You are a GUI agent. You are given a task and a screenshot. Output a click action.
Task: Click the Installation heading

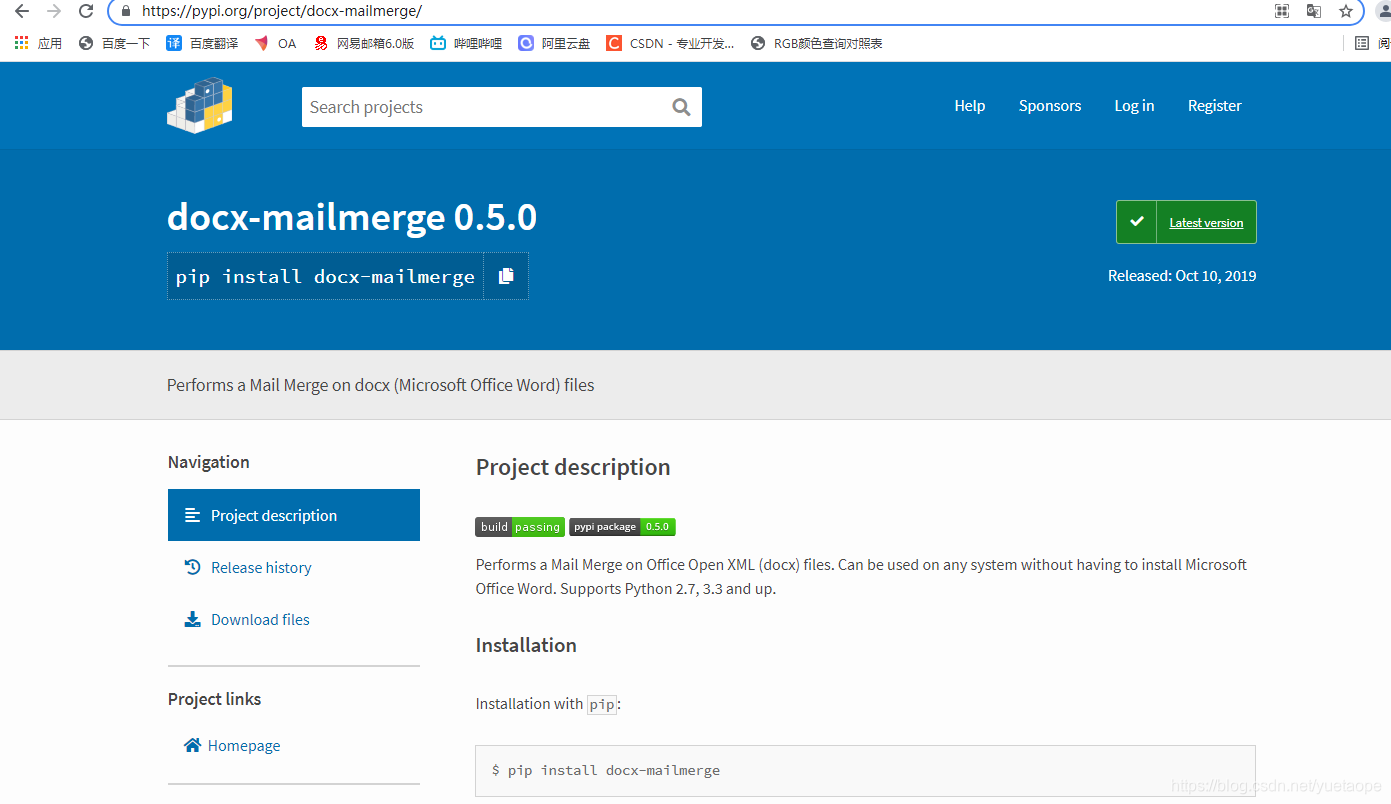526,645
